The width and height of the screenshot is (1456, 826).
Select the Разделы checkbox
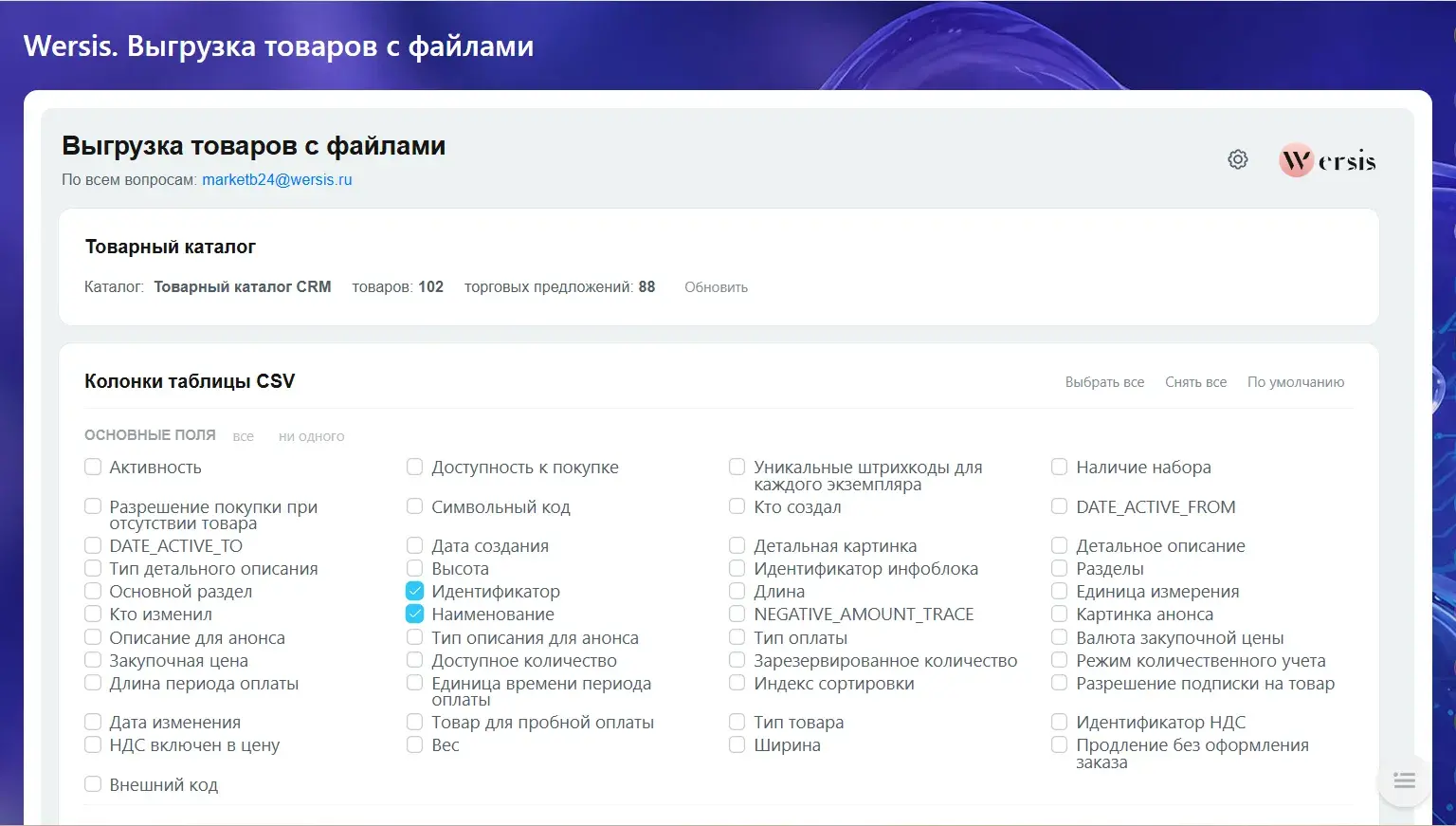[1060, 568]
